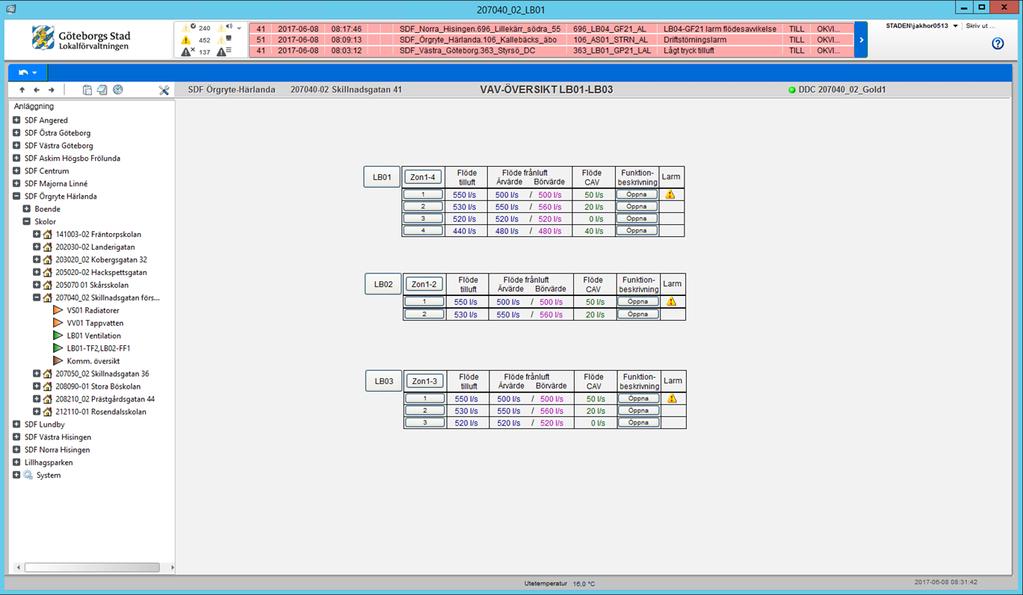The height and width of the screenshot is (595, 1023).
Task: Click the tree panel horizontal scrollbar
Action: (92, 568)
